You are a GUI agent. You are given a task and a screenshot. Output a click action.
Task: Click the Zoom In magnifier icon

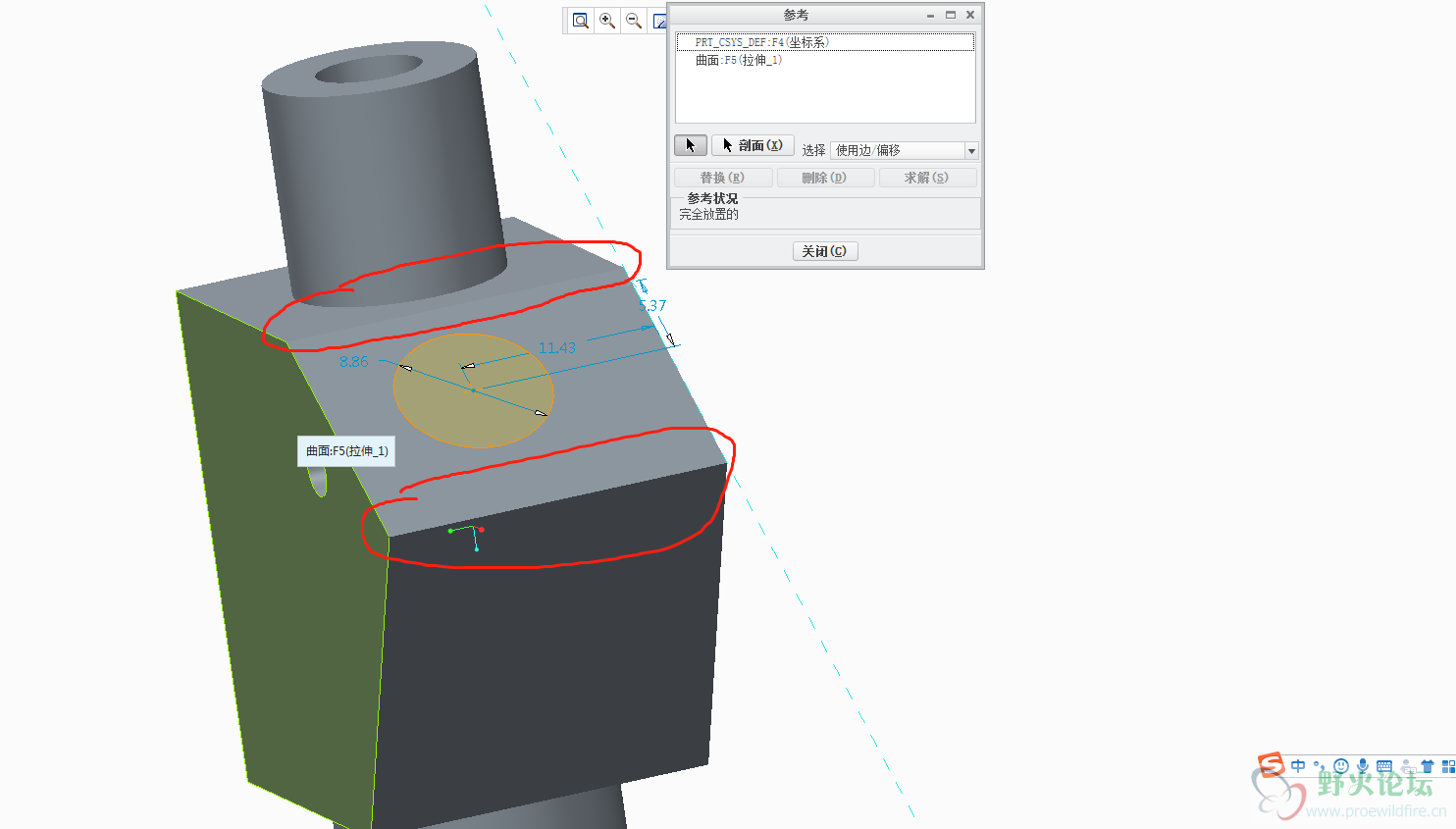click(x=607, y=21)
